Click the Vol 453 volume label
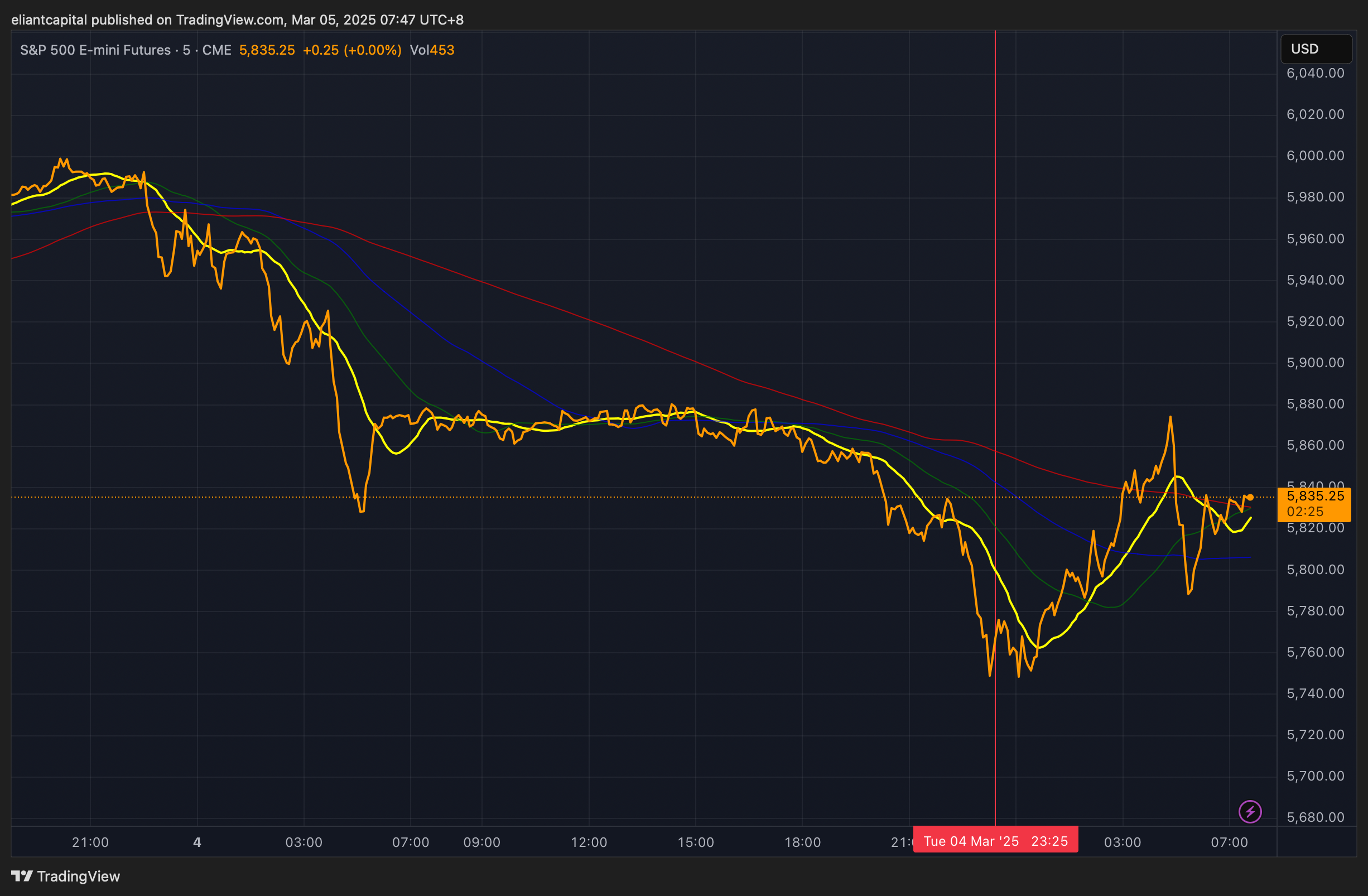Screen dimensions: 1368x896 pyautogui.click(x=432, y=50)
